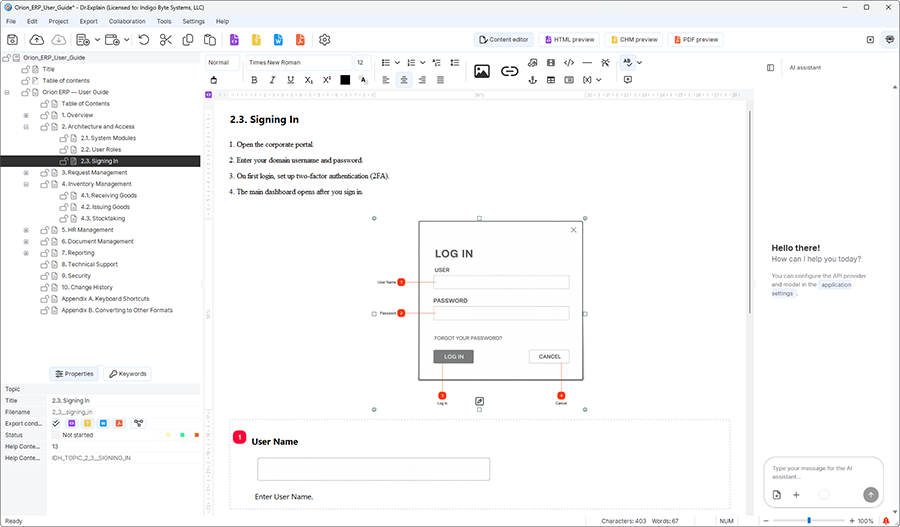Select the Content editor view
This screenshot has height=527, width=900.
point(504,40)
